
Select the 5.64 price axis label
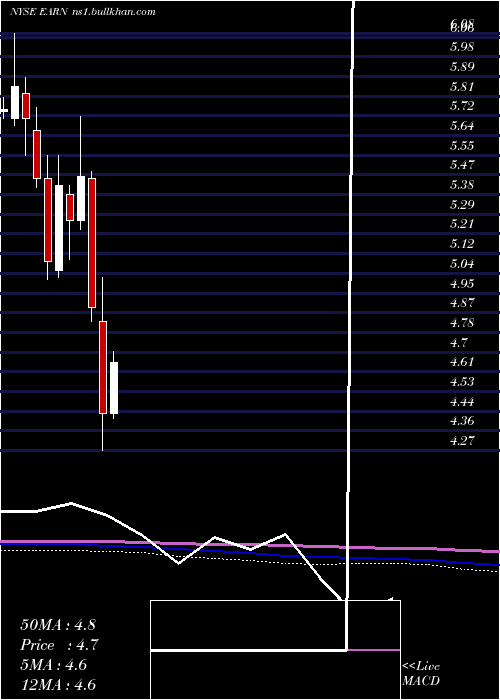click(x=462, y=126)
